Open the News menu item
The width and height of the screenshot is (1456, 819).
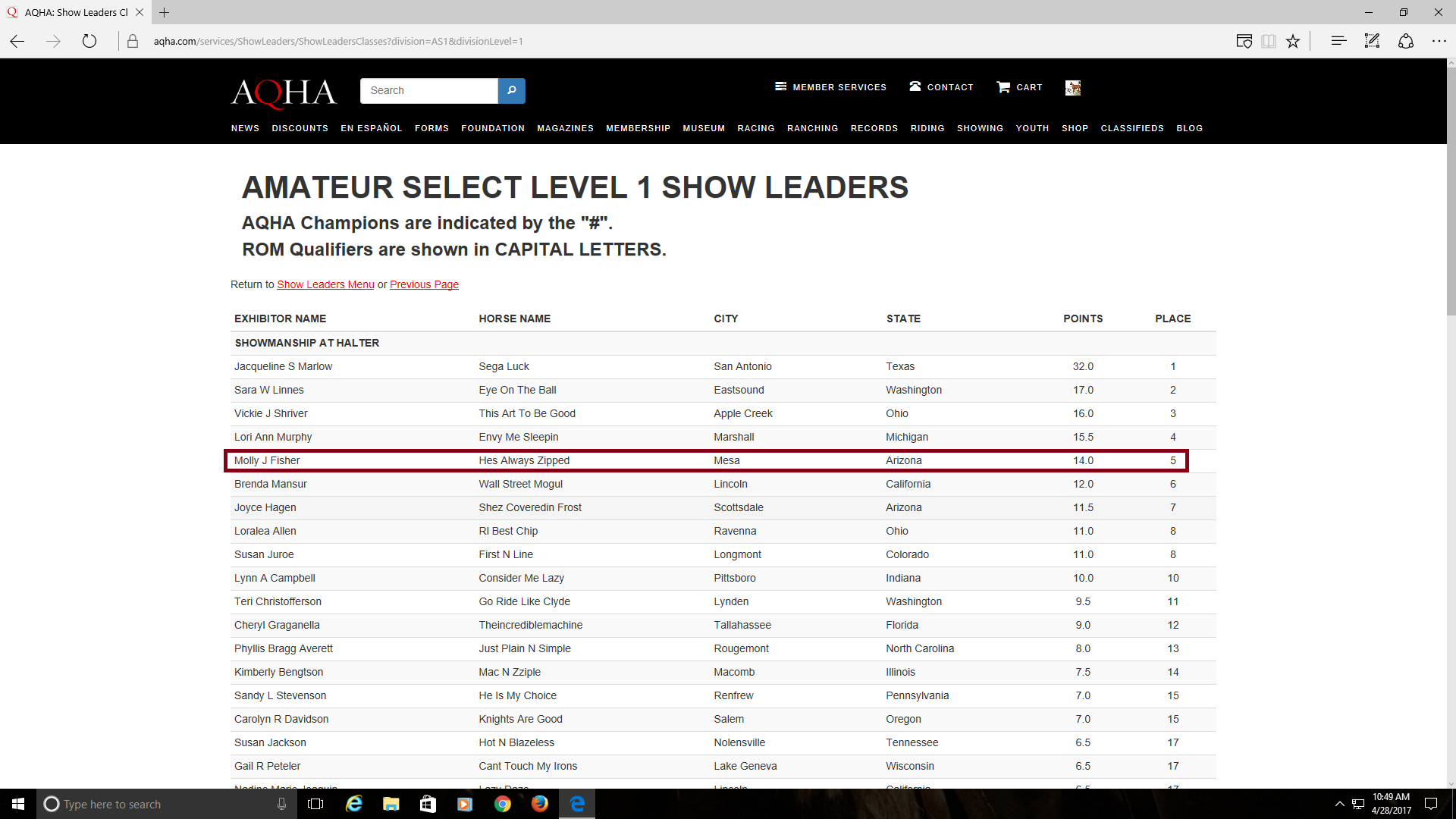(245, 128)
